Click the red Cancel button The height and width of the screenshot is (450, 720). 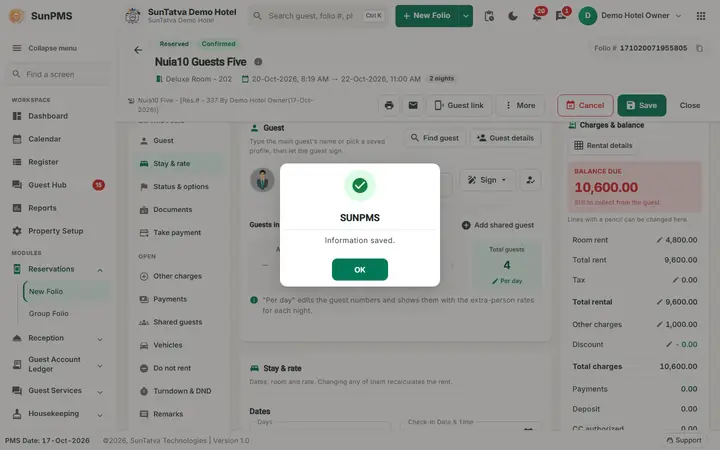[x=585, y=105]
